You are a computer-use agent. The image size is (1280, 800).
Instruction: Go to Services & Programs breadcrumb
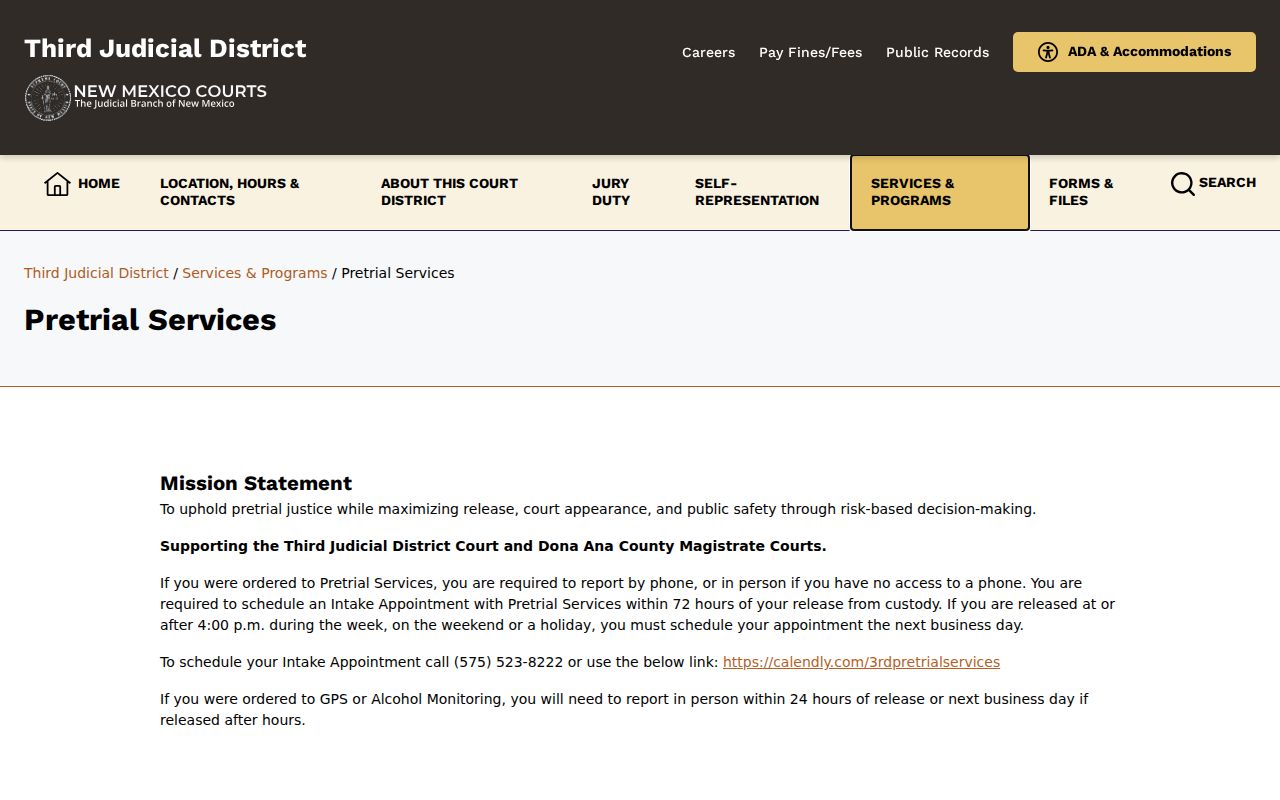(255, 273)
